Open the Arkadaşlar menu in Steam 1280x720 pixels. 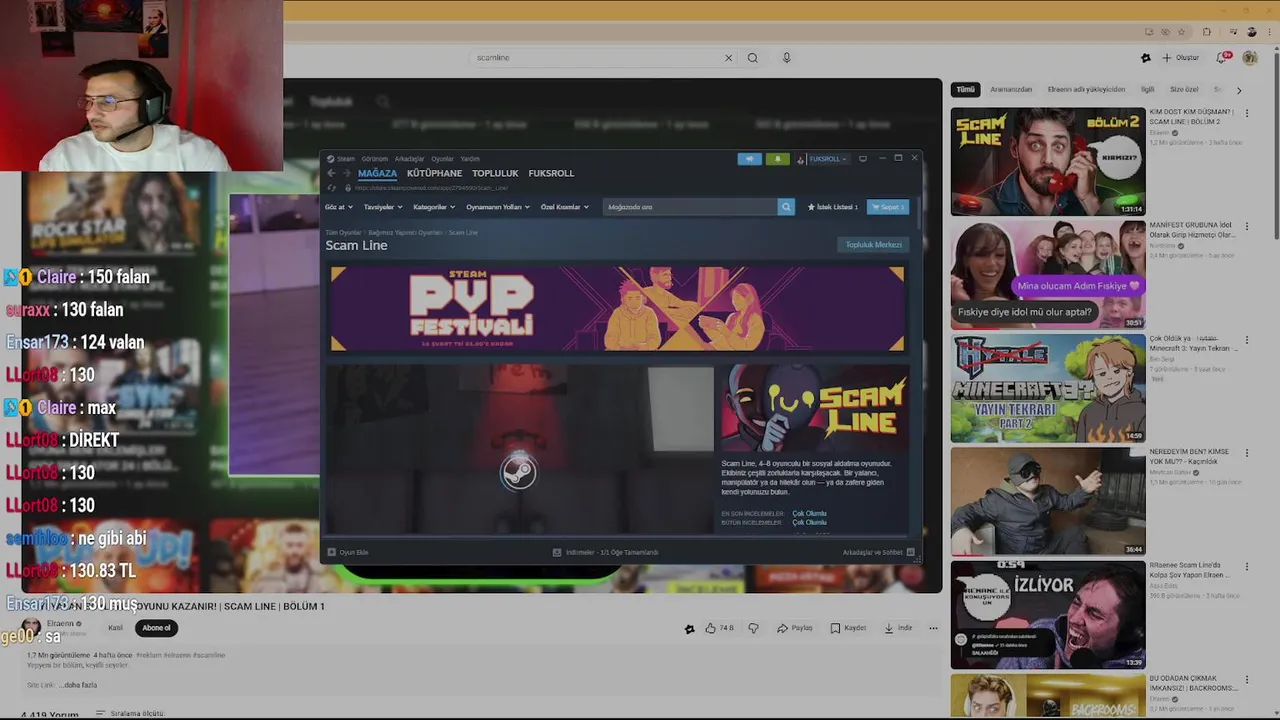point(409,159)
